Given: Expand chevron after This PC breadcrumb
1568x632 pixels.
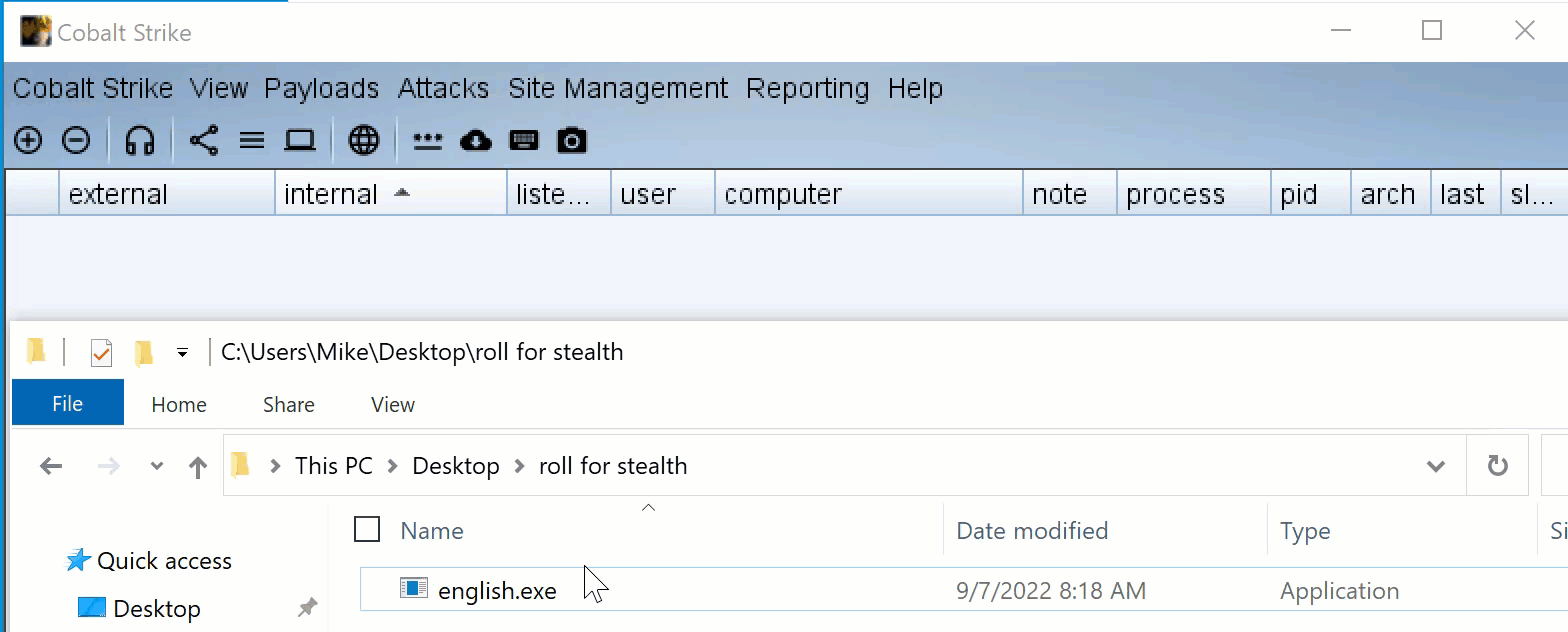Looking at the screenshot, I should (x=392, y=466).
